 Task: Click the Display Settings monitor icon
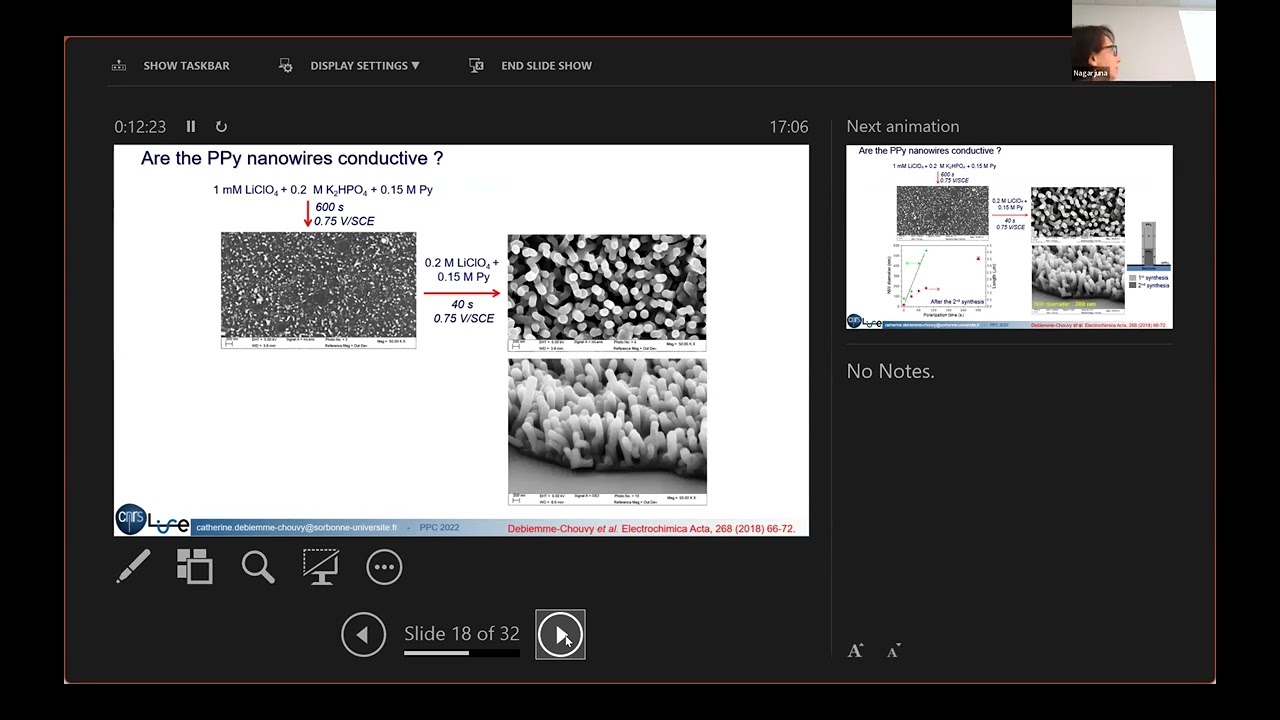285,65
